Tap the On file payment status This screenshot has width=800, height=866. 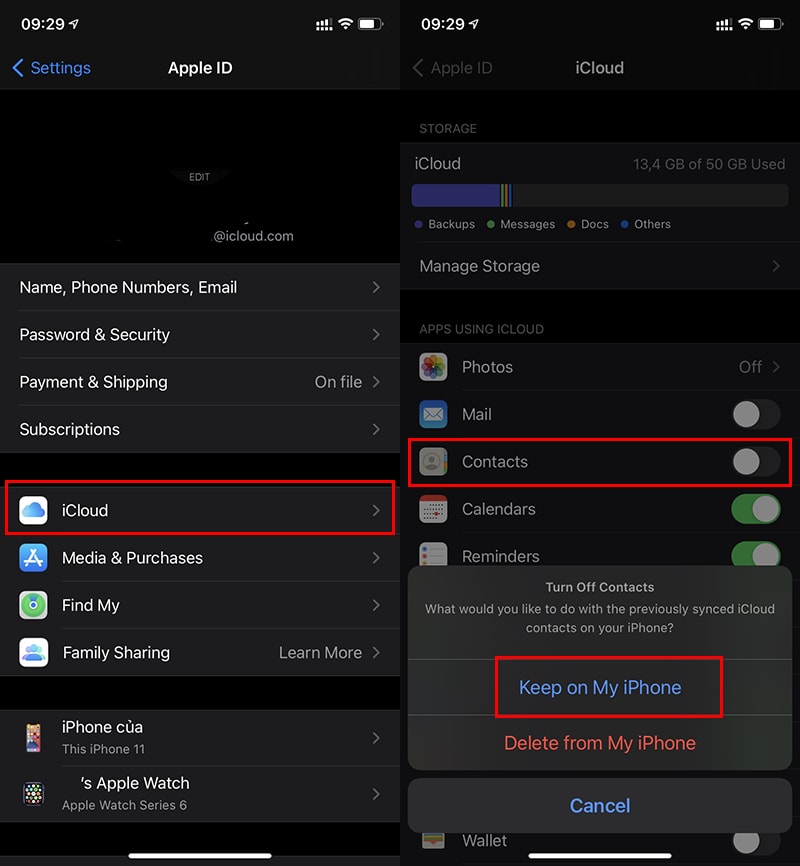click(x=338, y=382)
